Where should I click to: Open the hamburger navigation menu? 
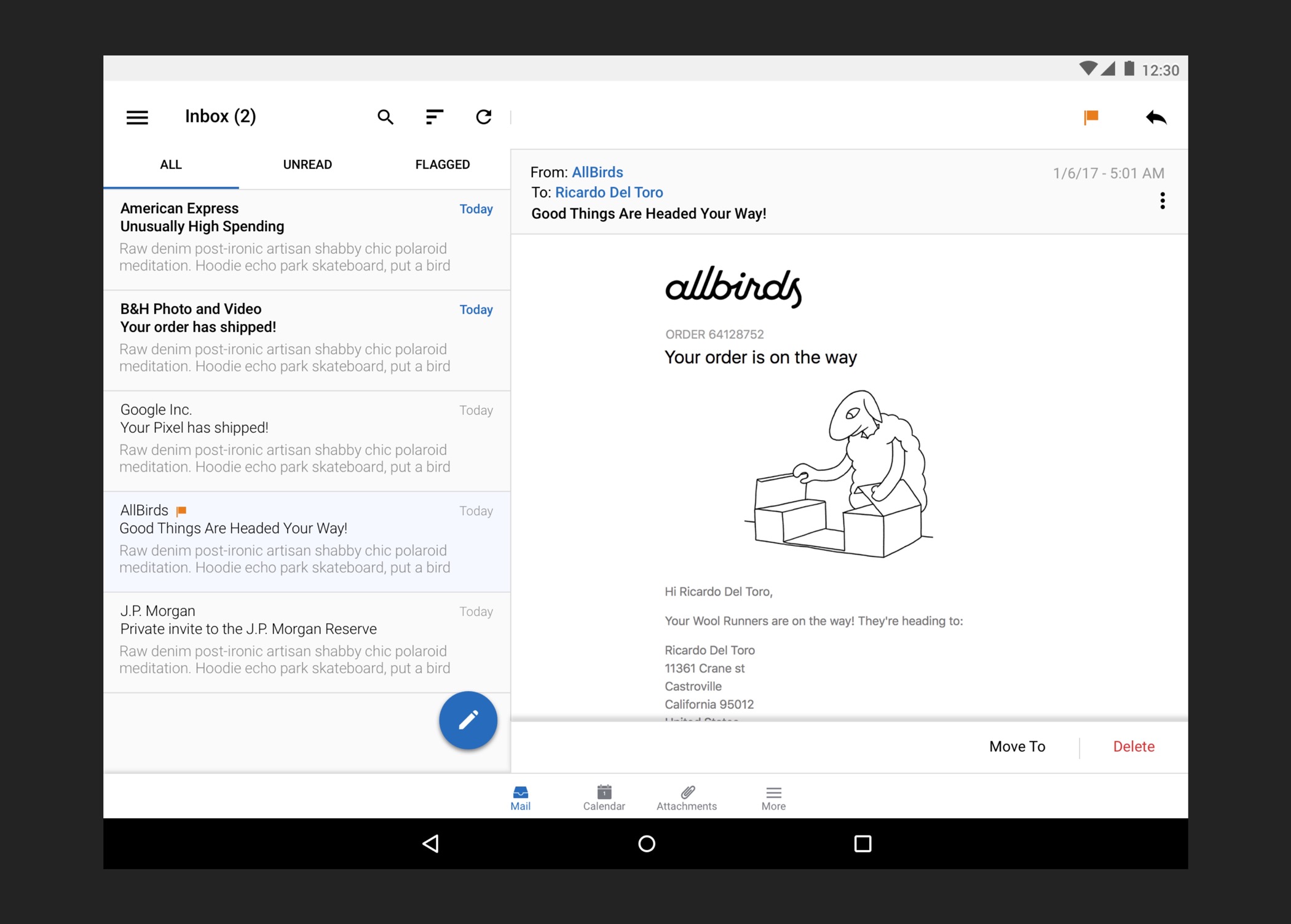(137, 117)
